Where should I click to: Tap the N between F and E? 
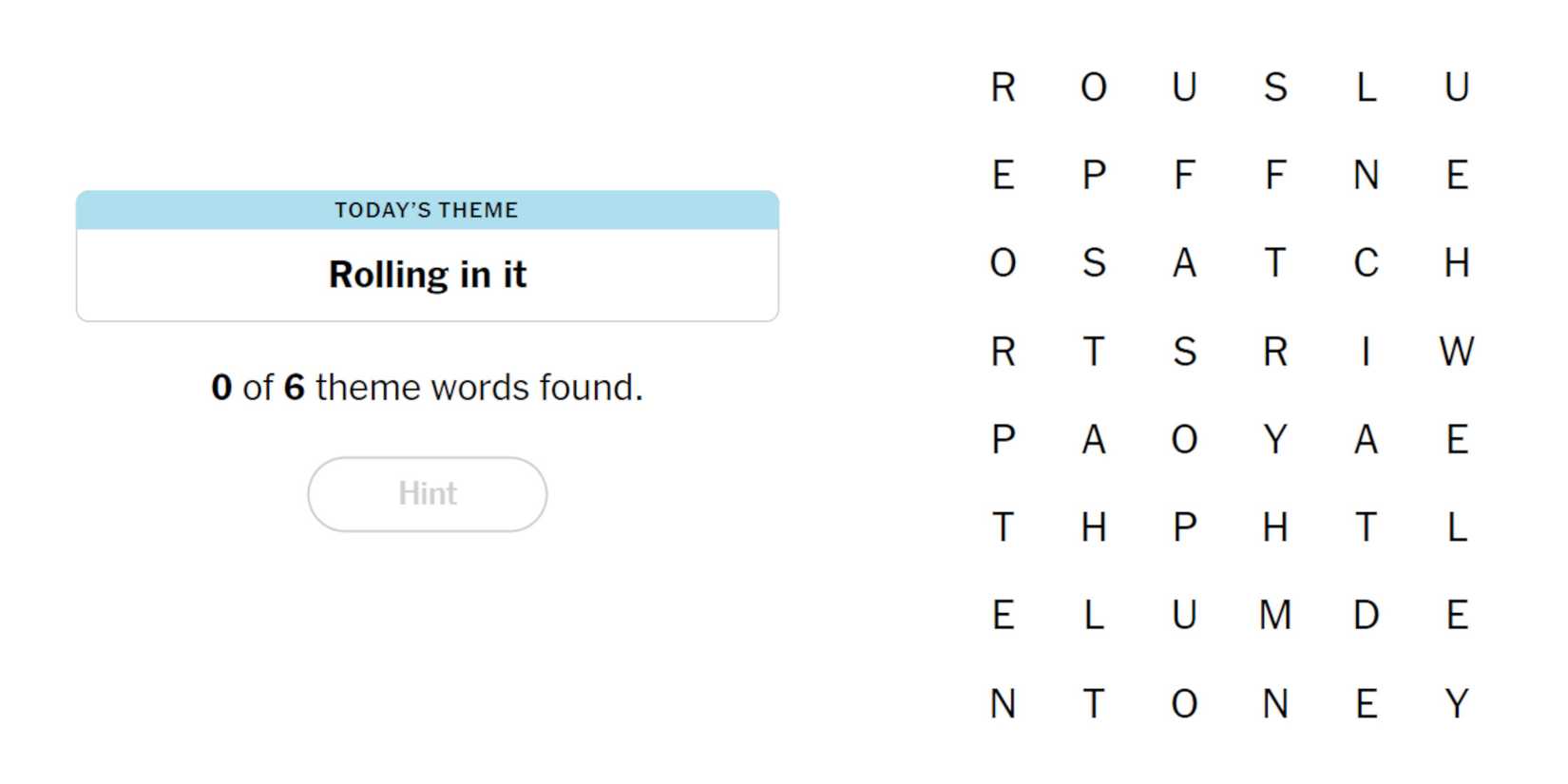click(x=1366, y=176)
